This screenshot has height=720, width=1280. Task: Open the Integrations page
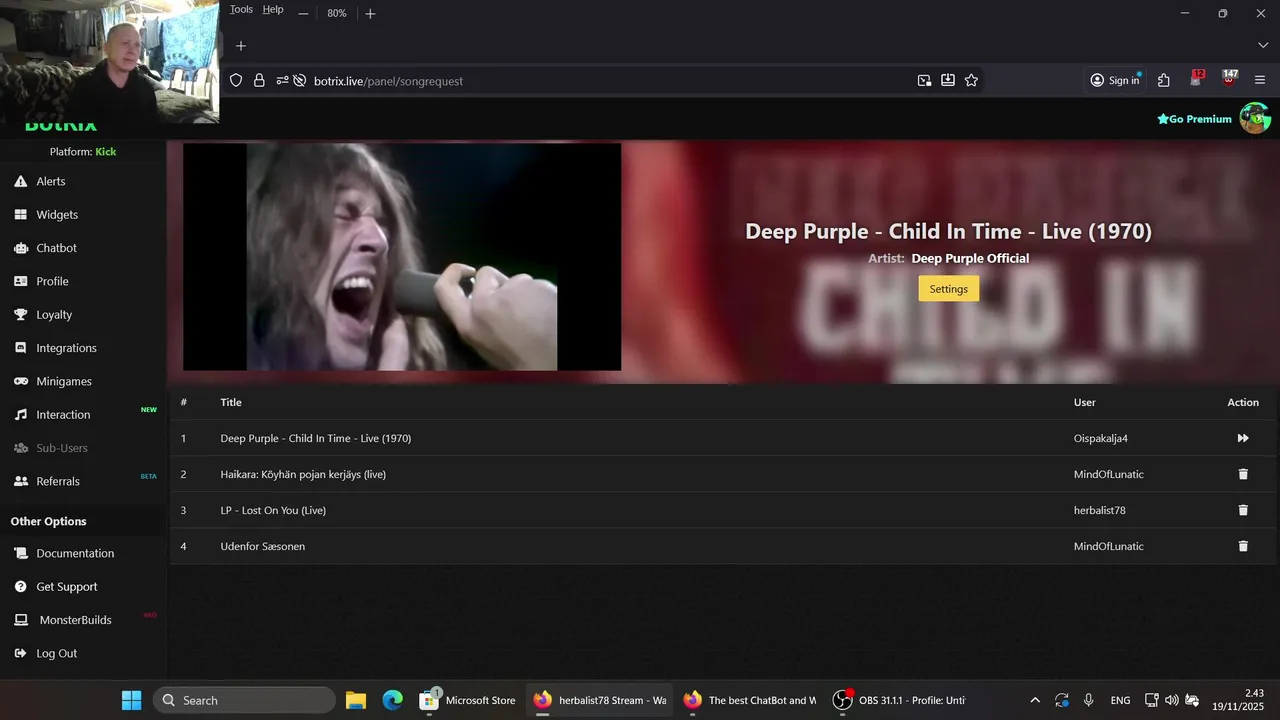tap(66, 348)
